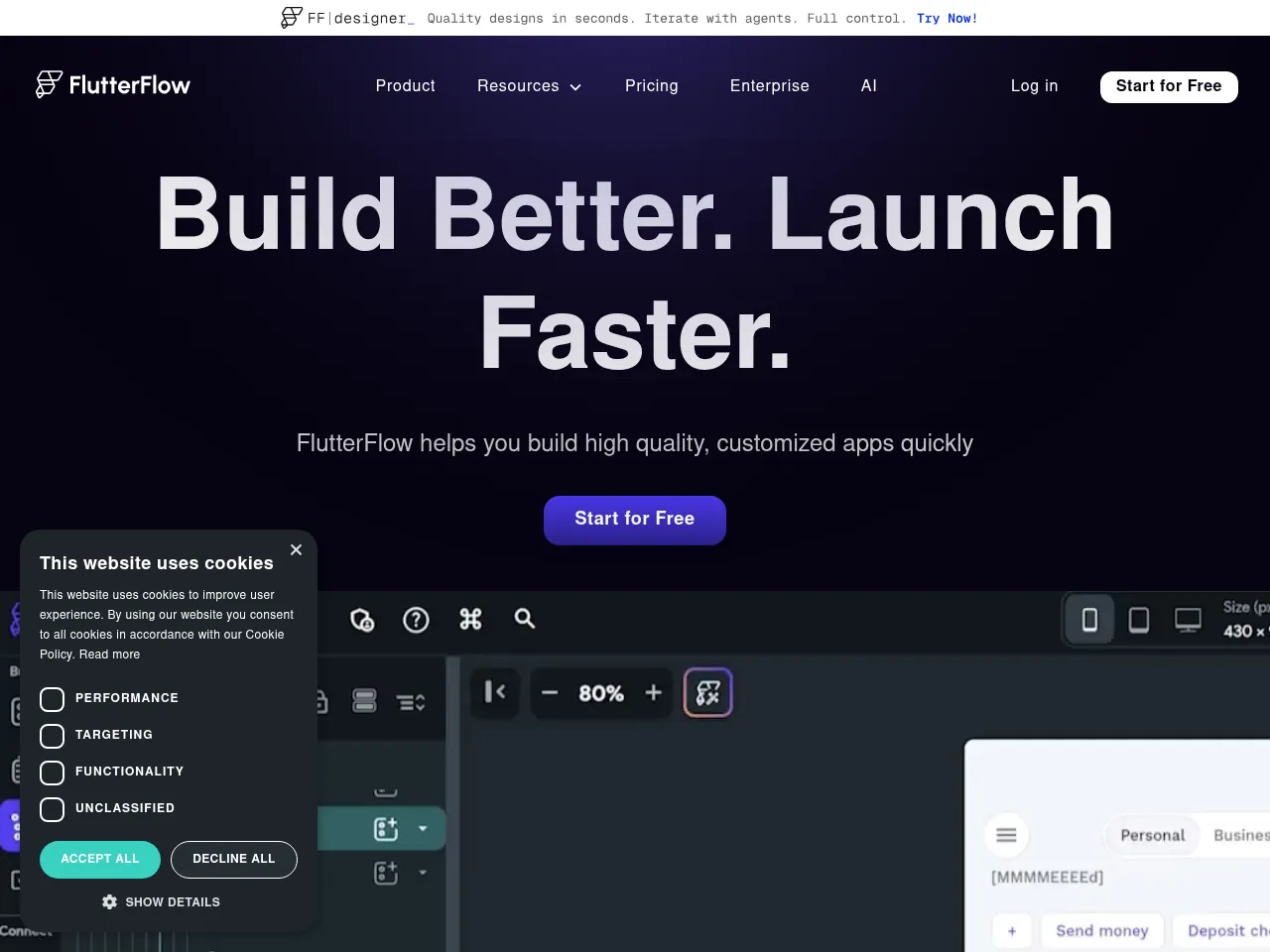
Task: Open the keyboard shortcuts command icon
Action: pyautogui.click(x=470, y=619)
